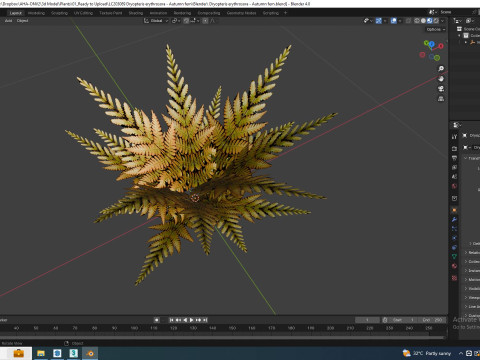Toggle the pin scene icon in top bar

click(474, 12)
